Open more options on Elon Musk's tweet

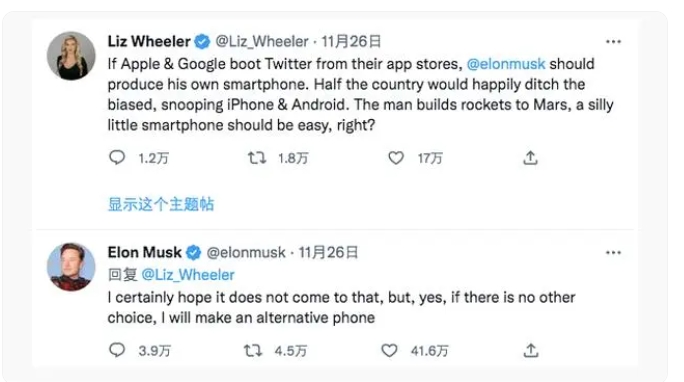pos(613,252)
